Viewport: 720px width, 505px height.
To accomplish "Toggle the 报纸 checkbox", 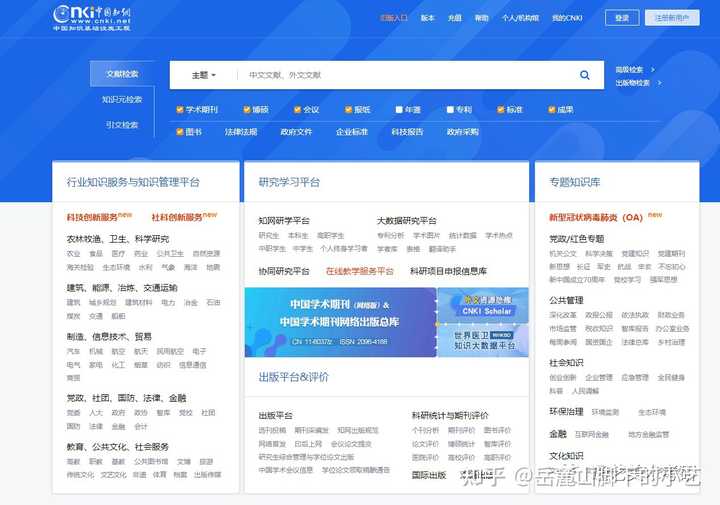I will pyautogui.click(x=349, y=110).
